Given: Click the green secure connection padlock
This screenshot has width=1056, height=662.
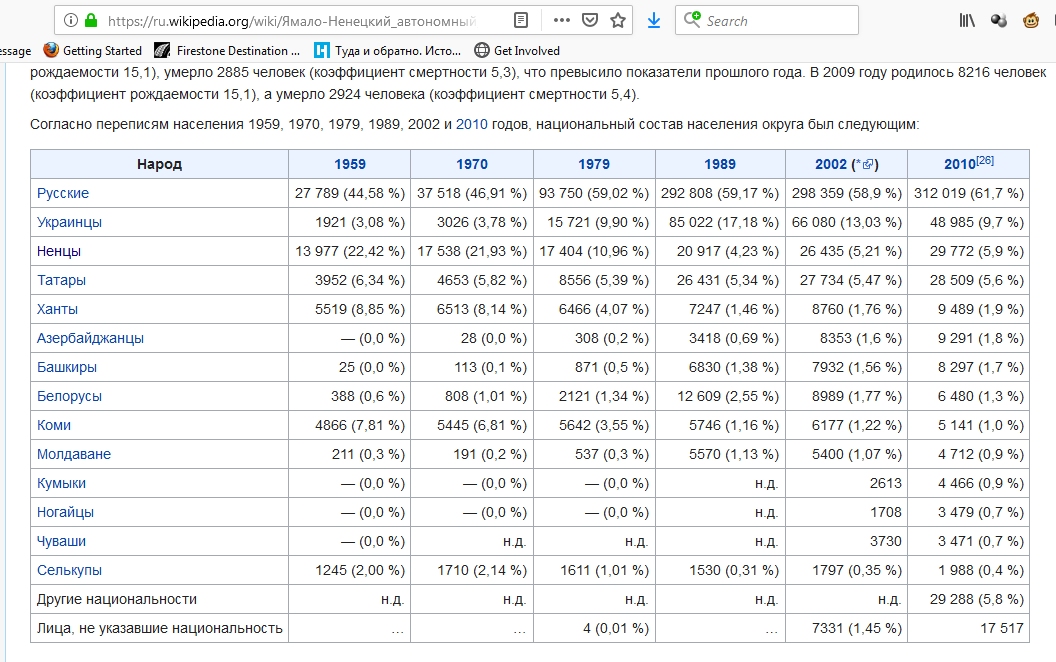Looking at the screenshot, I should pyautogui.click(x=91, y=20).
